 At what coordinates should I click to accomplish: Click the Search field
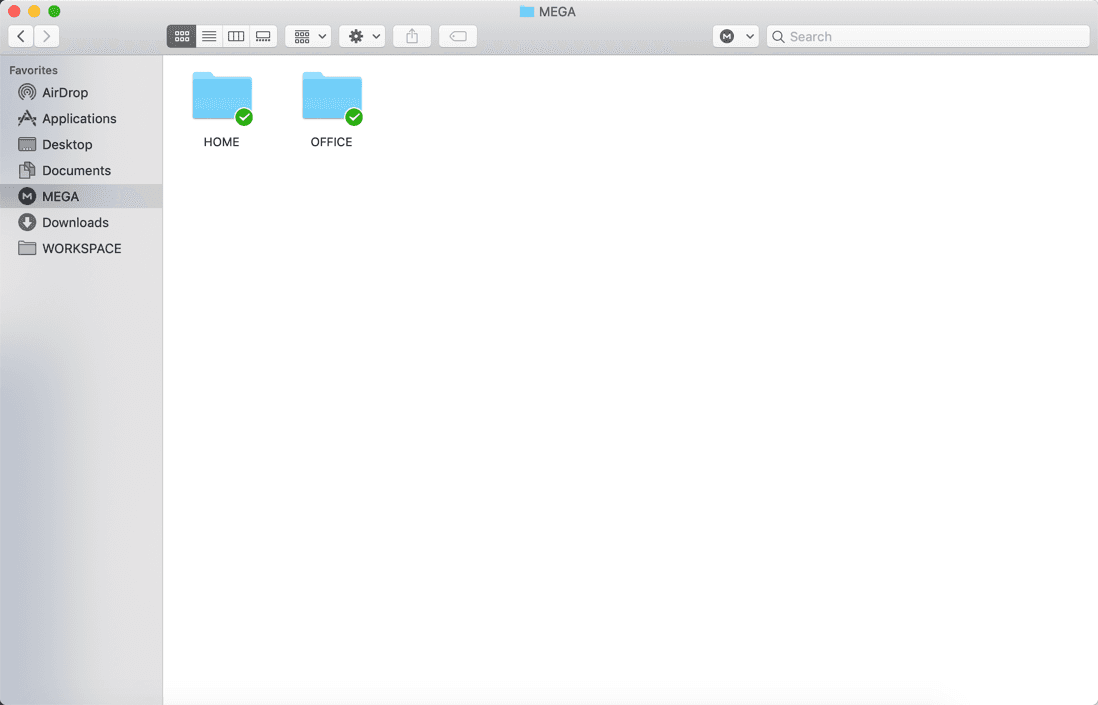(x=928, y=36)
